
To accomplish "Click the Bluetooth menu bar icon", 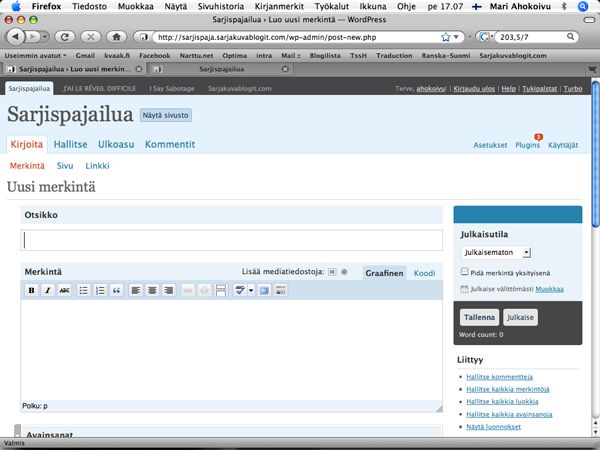I will (564, 6).
